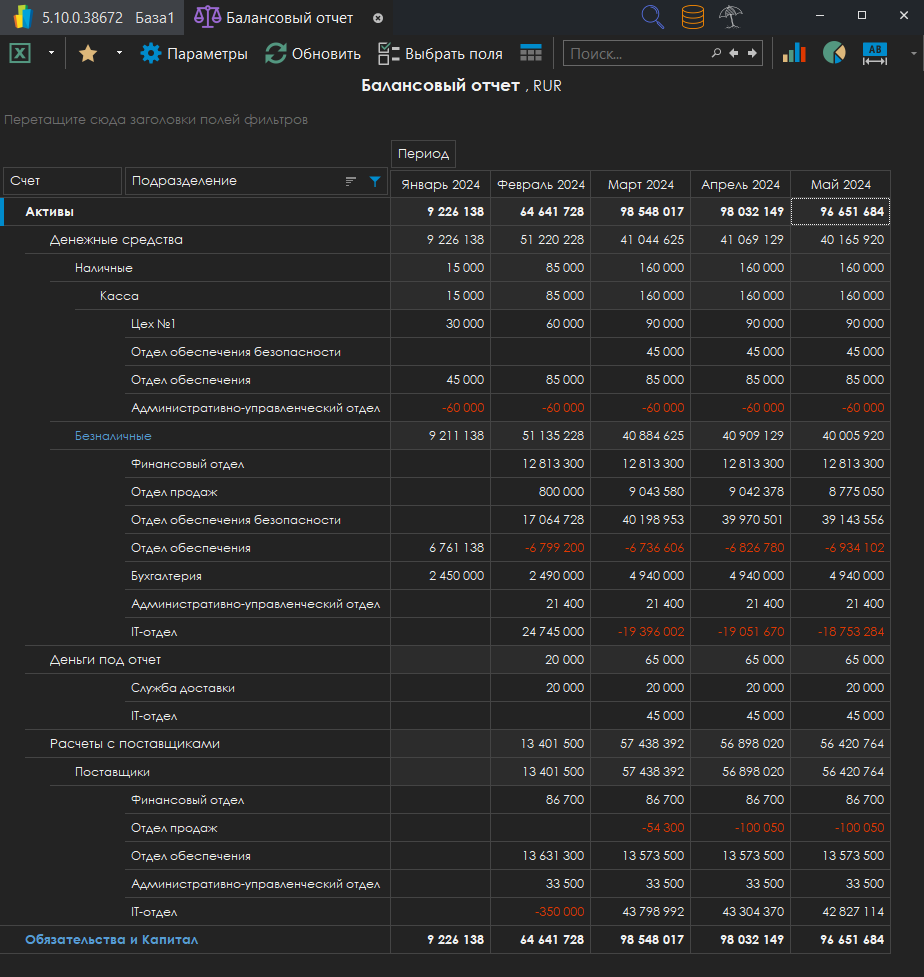Toggle filter on Подразделение column
Image resolution: width=924 pixels, height=977 pixels.
coord(375,182)
